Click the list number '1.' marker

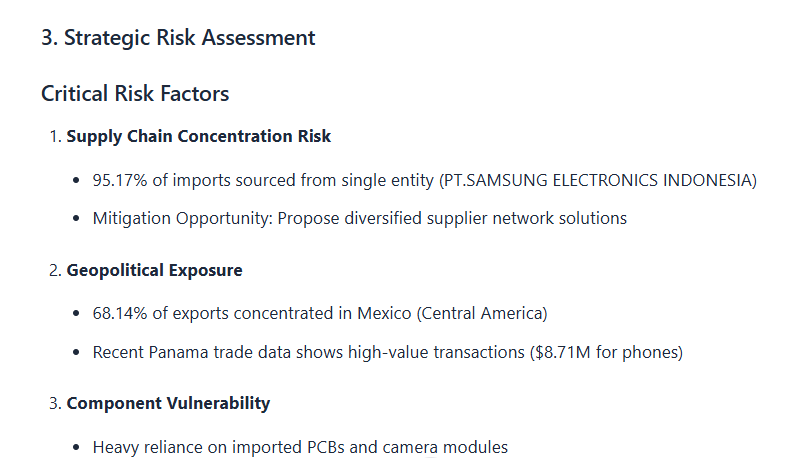tap(55, 137)
